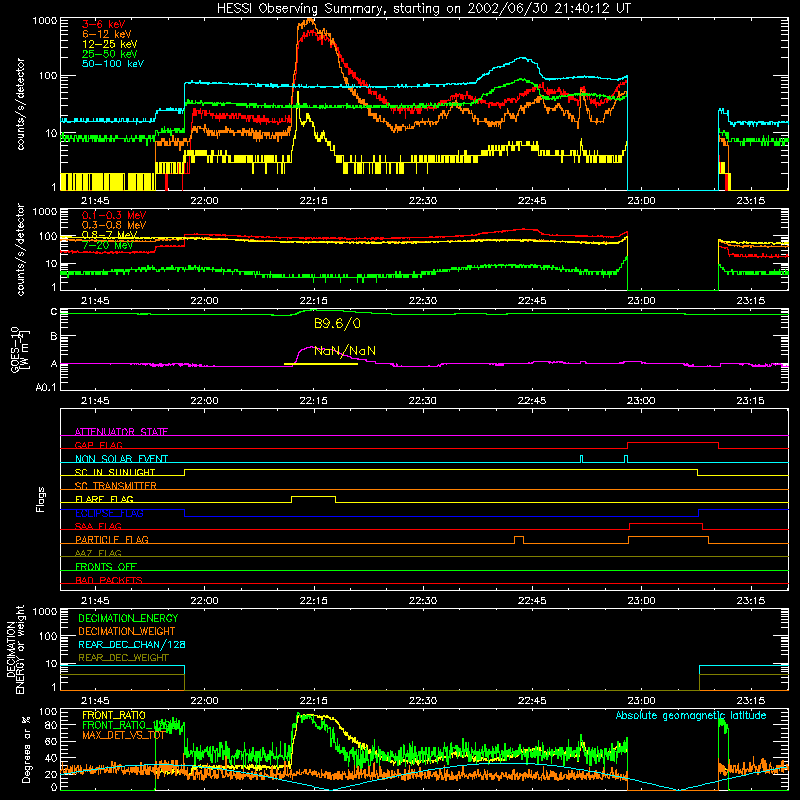Click the SC_TRANSMITTER flag label

[x=116, y=486]
